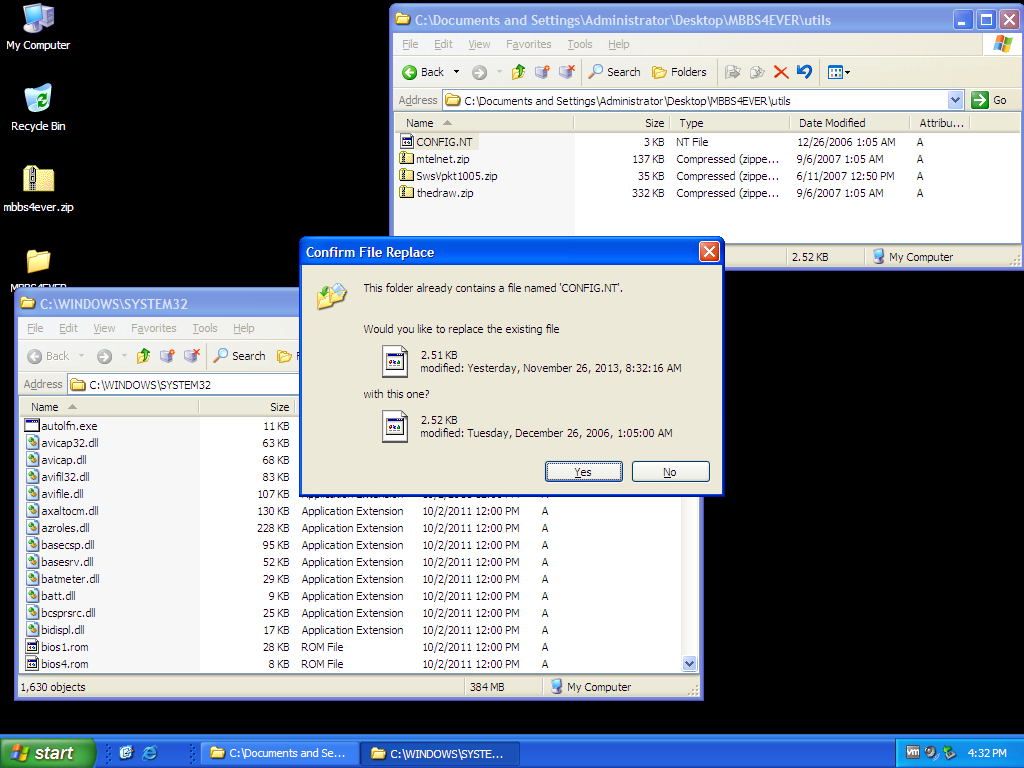Open the Start menu

tap(48, 753)
